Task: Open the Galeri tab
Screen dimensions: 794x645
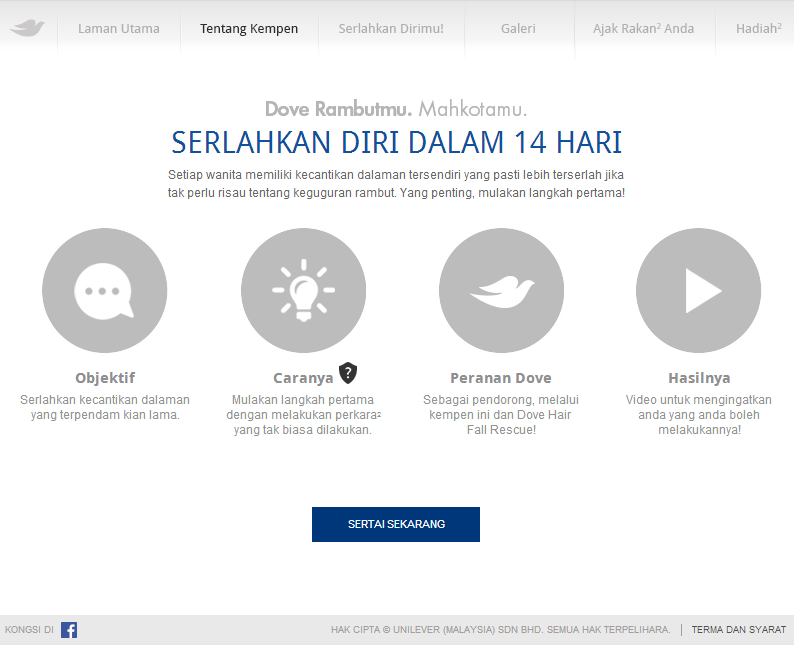Action: [518, 29]
